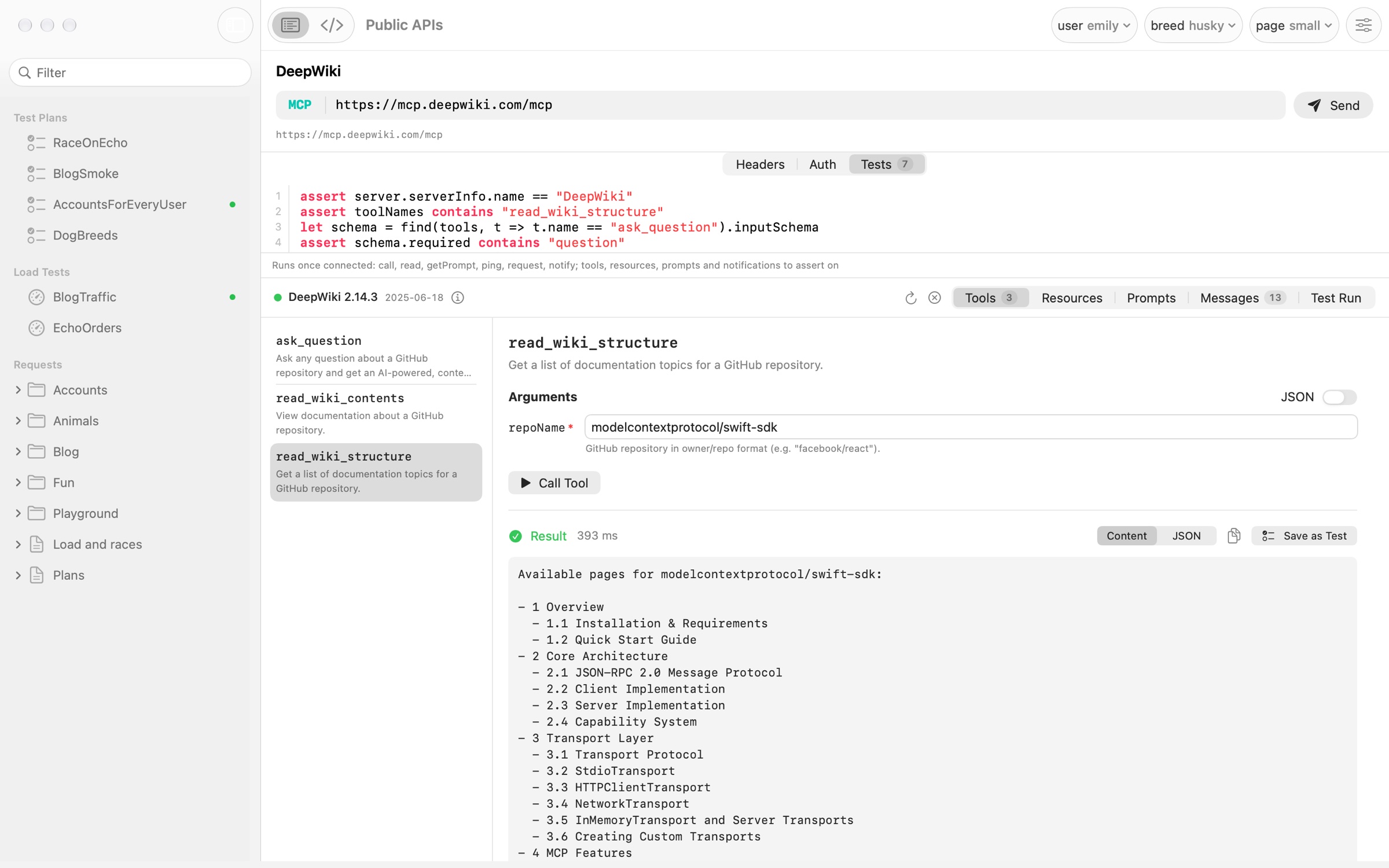Image resolution: width=1389 pixels, height=868 pixels.
Task: Open the server info icon
Action: pyautogui.click(x=458, y=297)
